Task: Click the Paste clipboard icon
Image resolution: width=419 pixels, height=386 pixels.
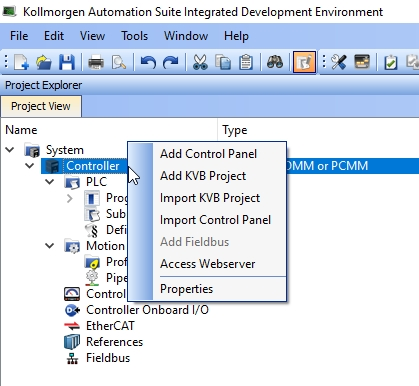Action: coord(246,62)
